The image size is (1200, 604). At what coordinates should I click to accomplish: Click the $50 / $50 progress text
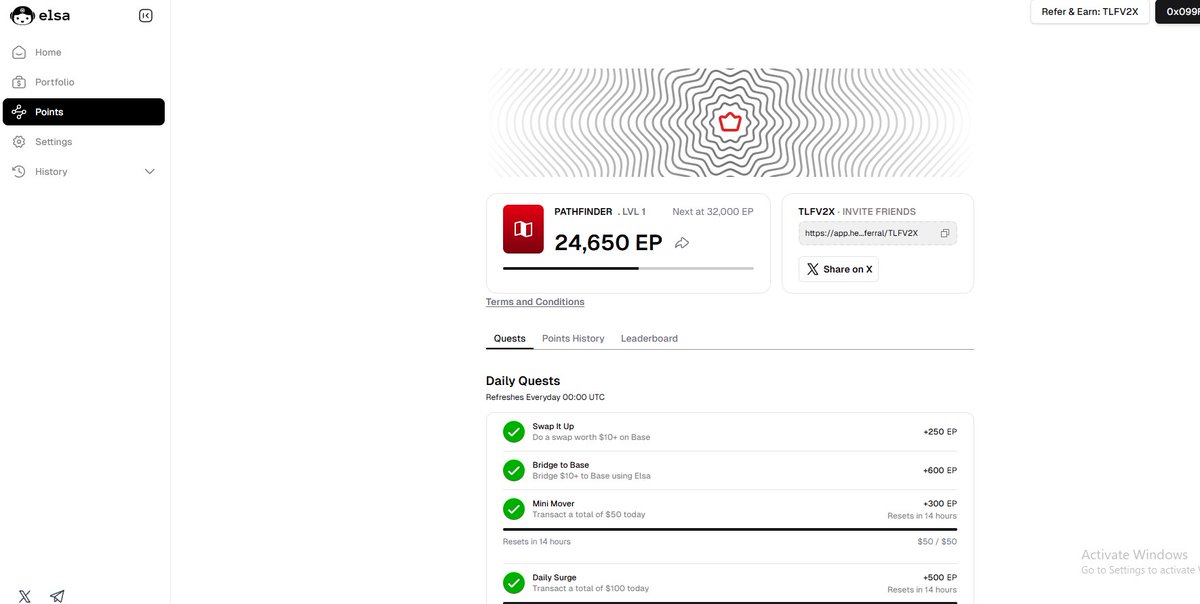[x=937, y=541]
